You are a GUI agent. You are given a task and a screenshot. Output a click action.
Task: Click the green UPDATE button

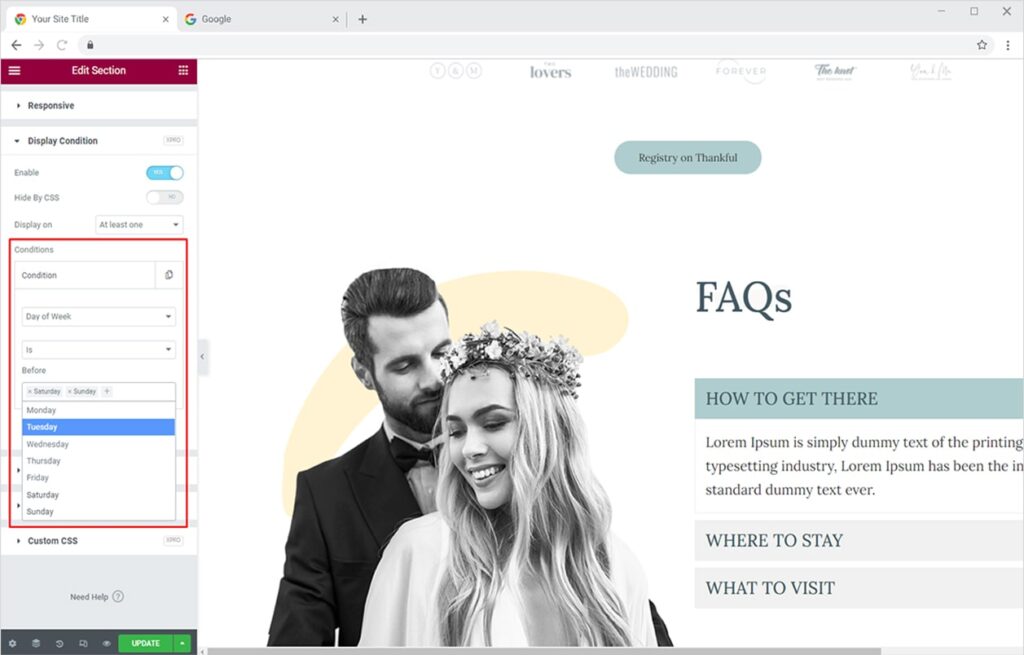(x=145, y=643)
